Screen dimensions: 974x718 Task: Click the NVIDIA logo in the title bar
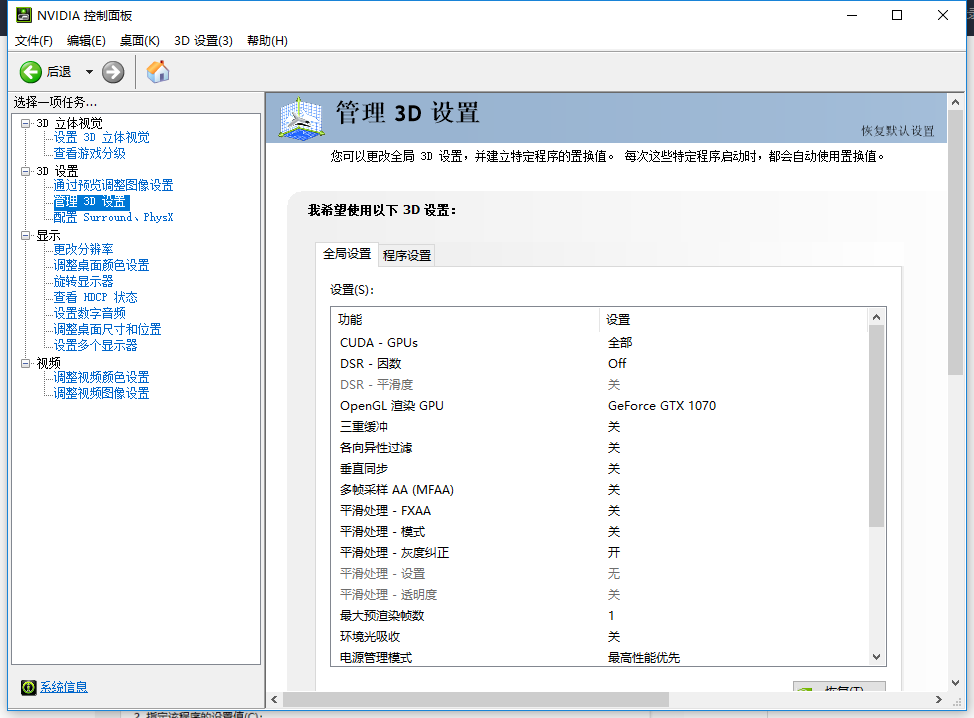pos(23,15)
